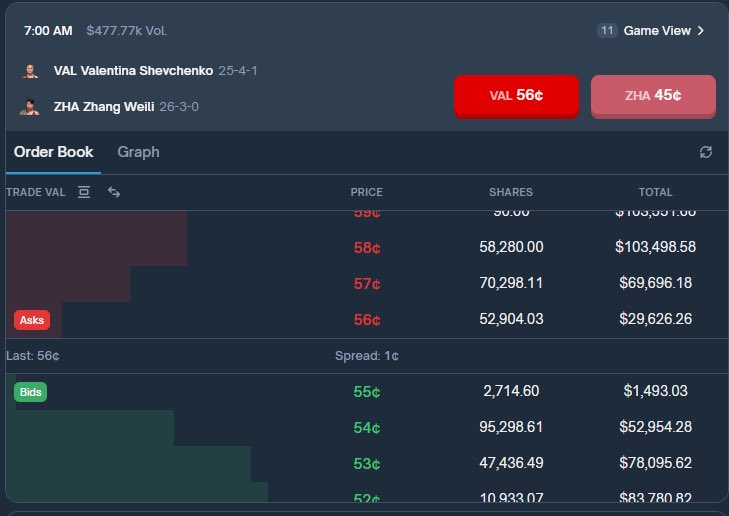Click the $477.77k Vol. text
Screen dimensions: 729x516
(126, 31)
